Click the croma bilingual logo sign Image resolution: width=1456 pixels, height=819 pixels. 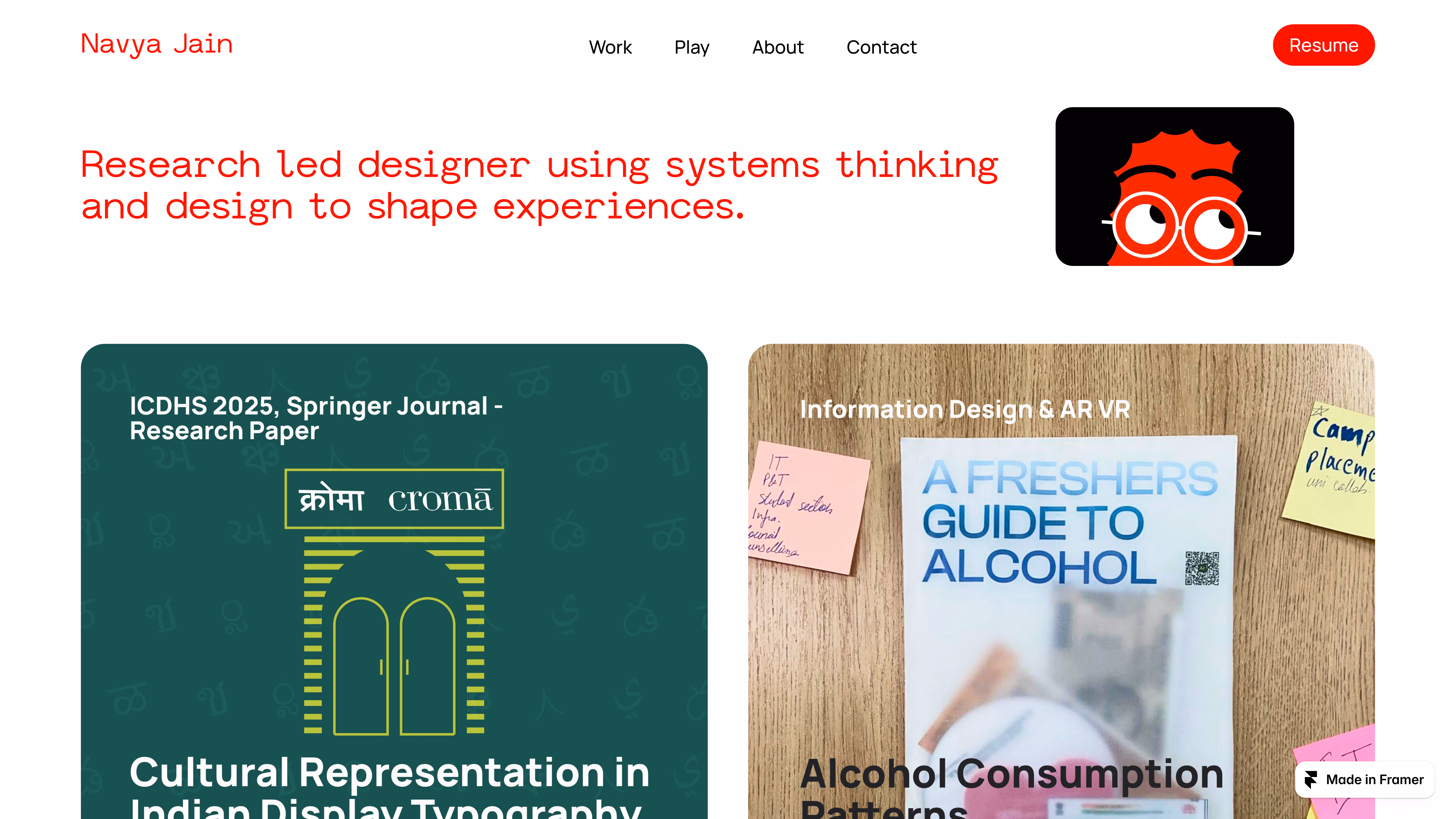(x=394, y=499)
